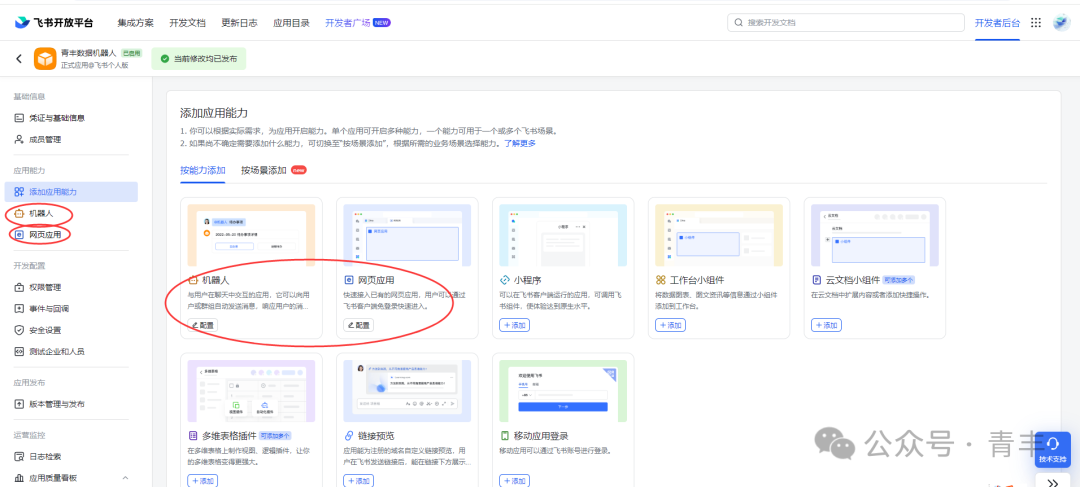Open the apps grid launcher icon
1080x487 pixels.
pyautogui.click(x=1035, y=23)
